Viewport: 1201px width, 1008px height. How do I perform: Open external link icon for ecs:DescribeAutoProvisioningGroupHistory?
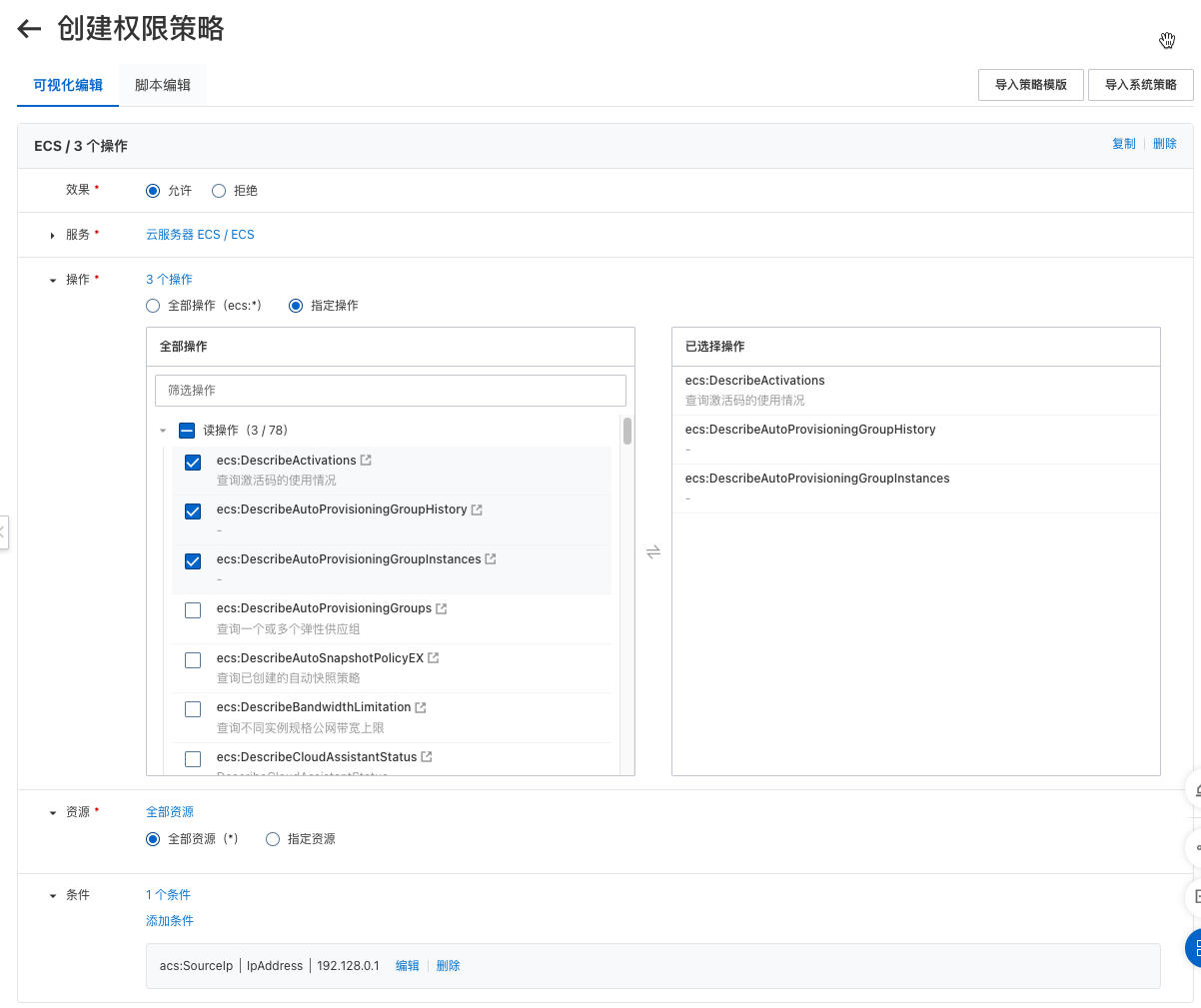(477, 509)
